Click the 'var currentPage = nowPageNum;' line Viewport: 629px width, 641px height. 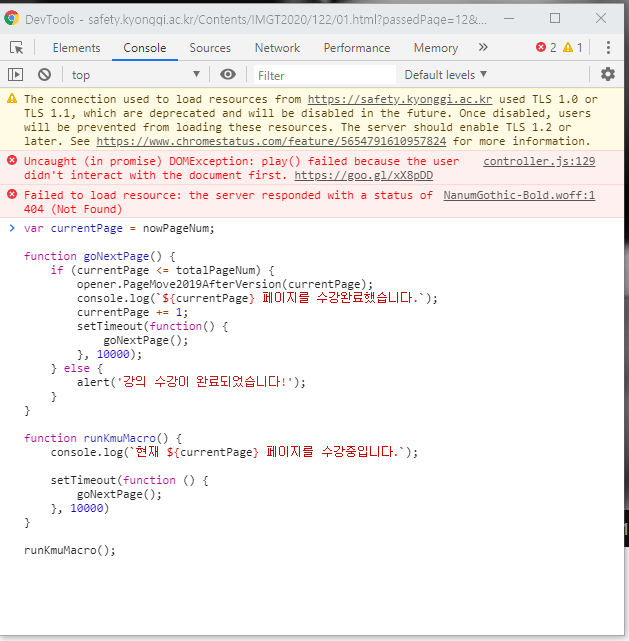click(119, 228)
